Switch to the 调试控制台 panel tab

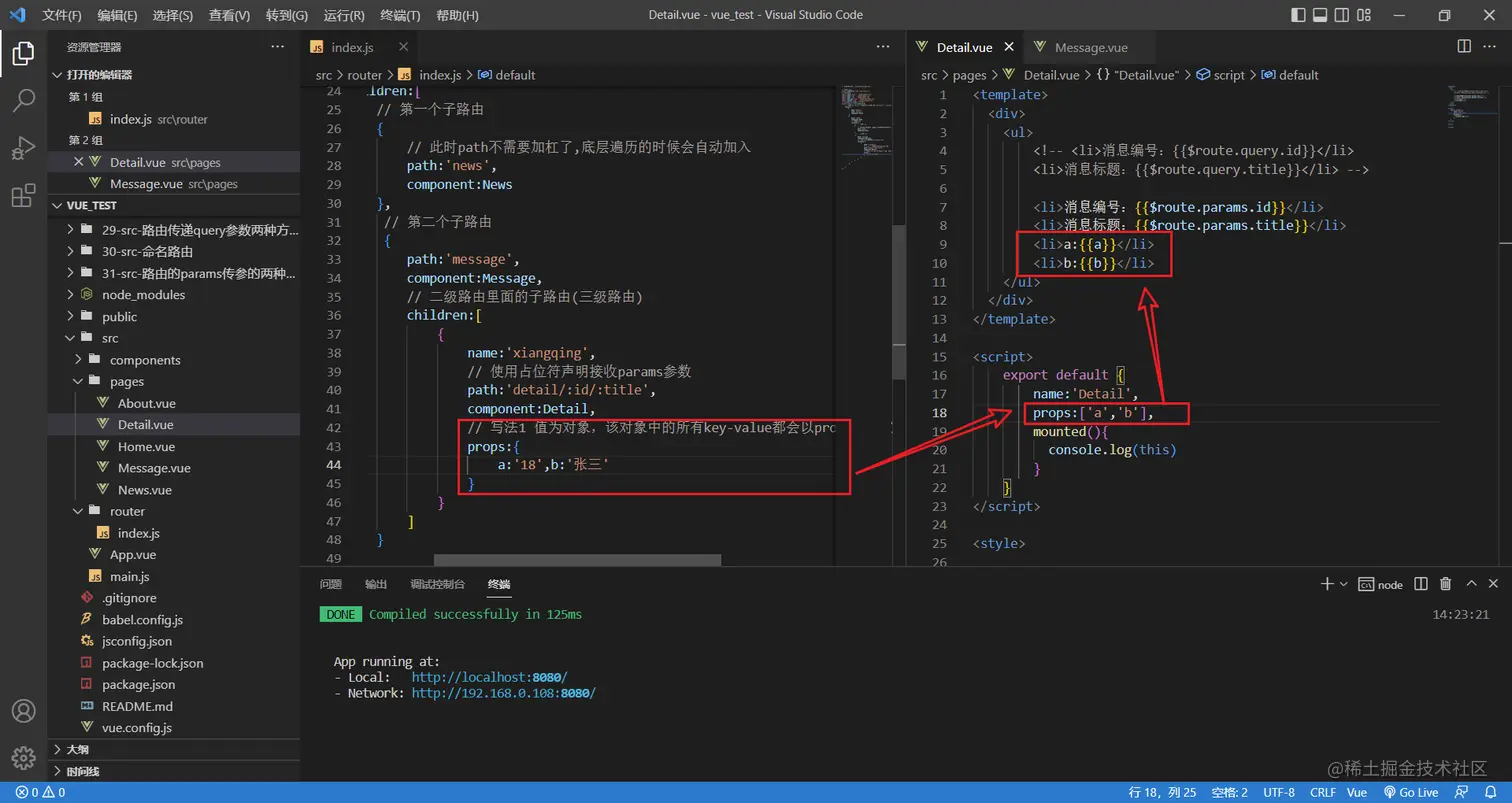[437, 584]
